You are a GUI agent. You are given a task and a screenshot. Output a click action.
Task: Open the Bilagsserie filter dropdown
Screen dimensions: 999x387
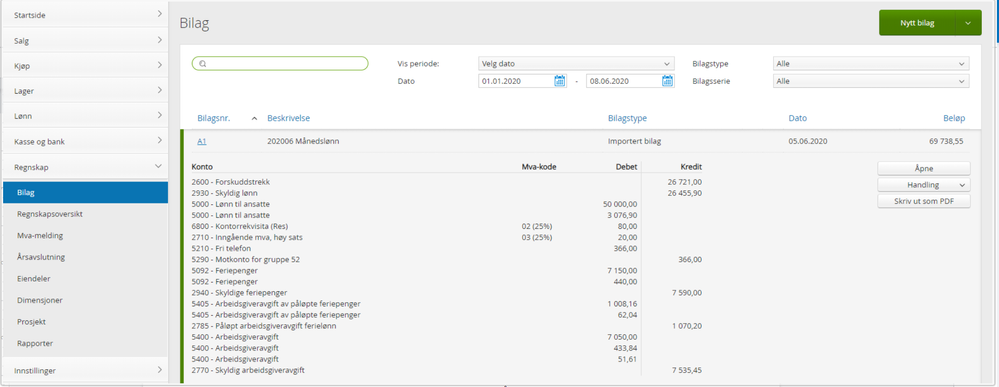[870, 81]
